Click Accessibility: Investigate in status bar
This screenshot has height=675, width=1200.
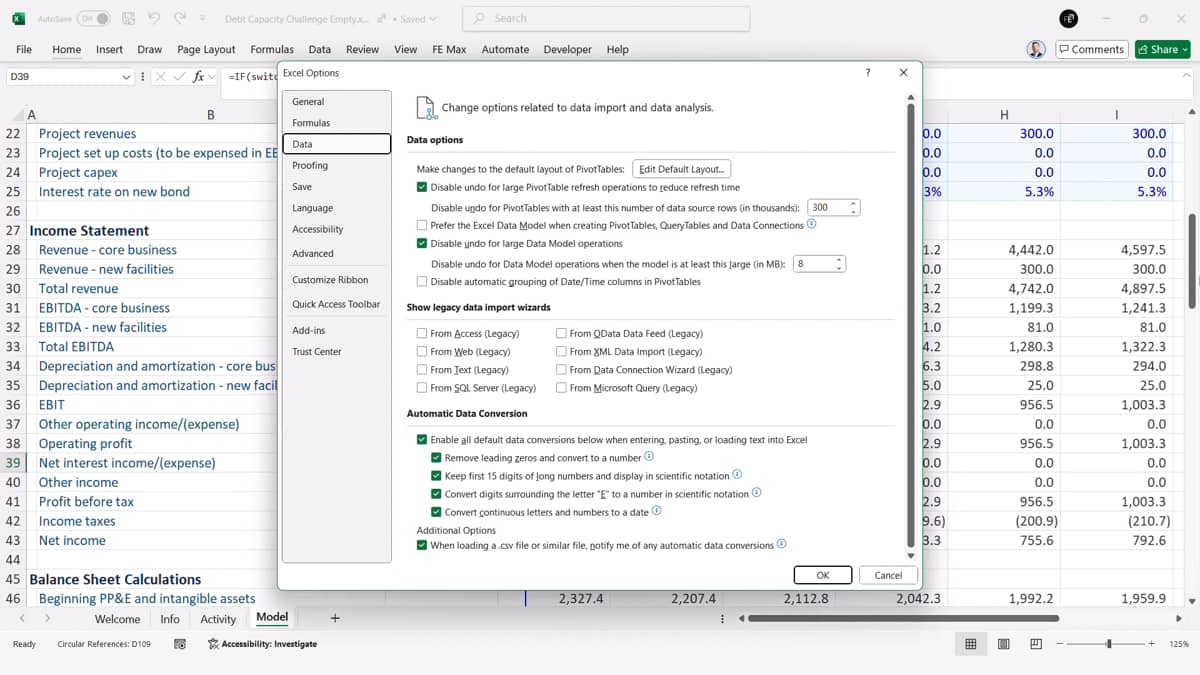click(262, 644)
